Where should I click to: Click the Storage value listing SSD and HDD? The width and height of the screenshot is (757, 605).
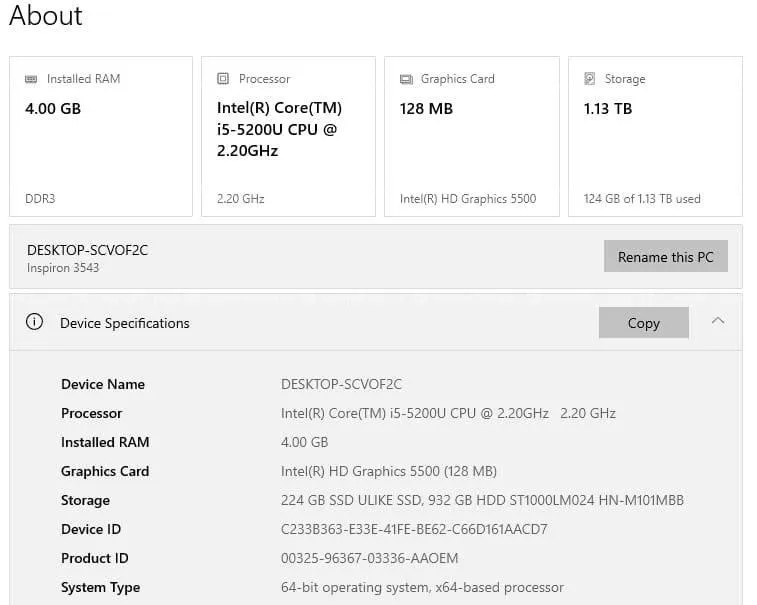[482, 500]
